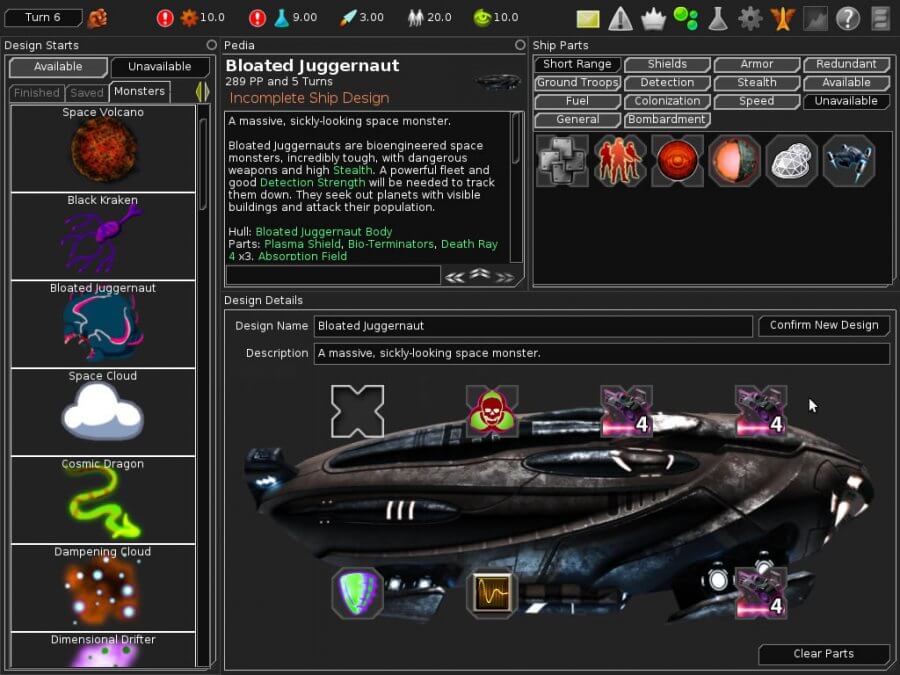
Task: Go back in Pedia history
Action: tap(455, 277)
